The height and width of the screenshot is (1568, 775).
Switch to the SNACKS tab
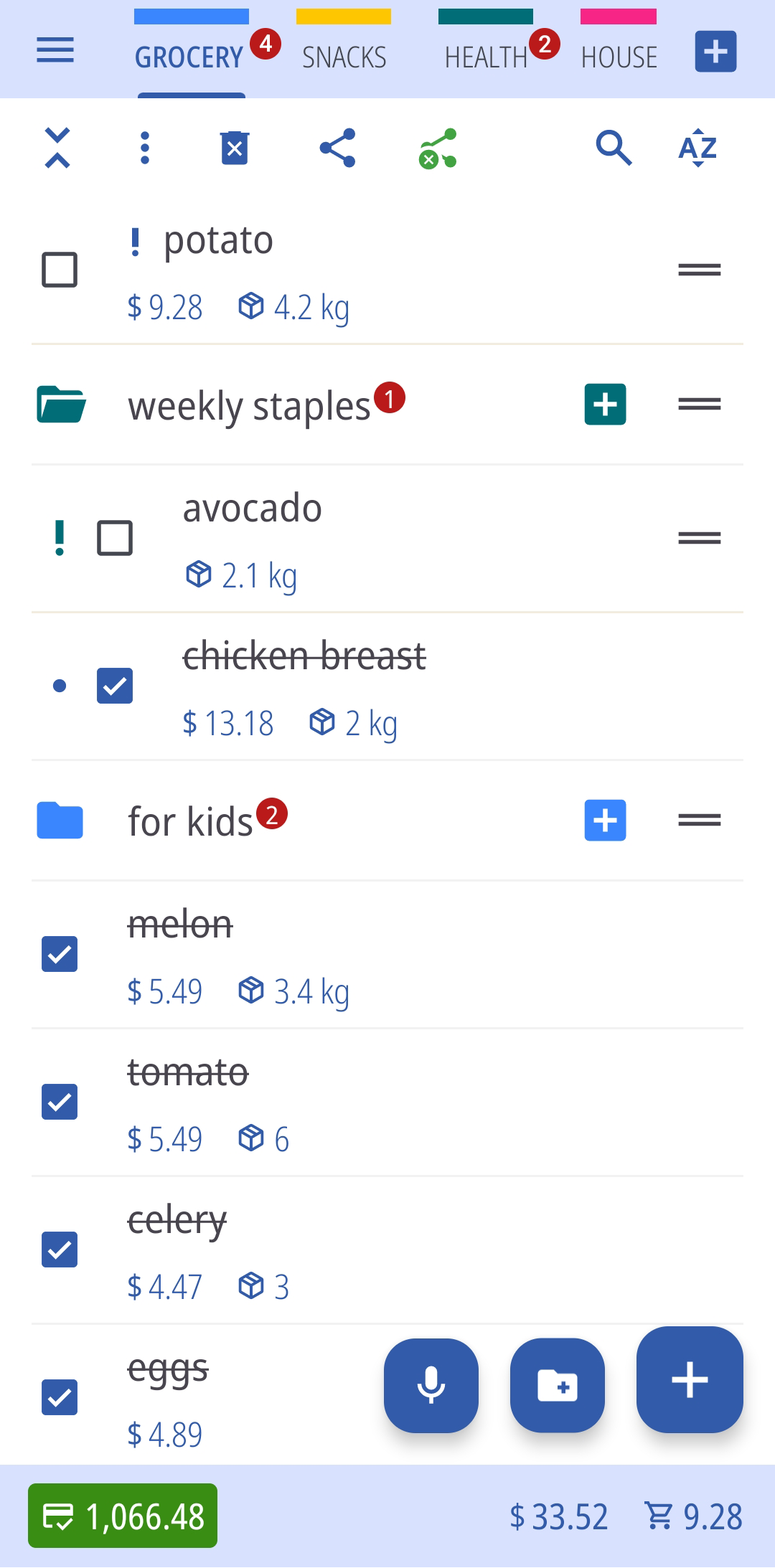click(344, 57)
